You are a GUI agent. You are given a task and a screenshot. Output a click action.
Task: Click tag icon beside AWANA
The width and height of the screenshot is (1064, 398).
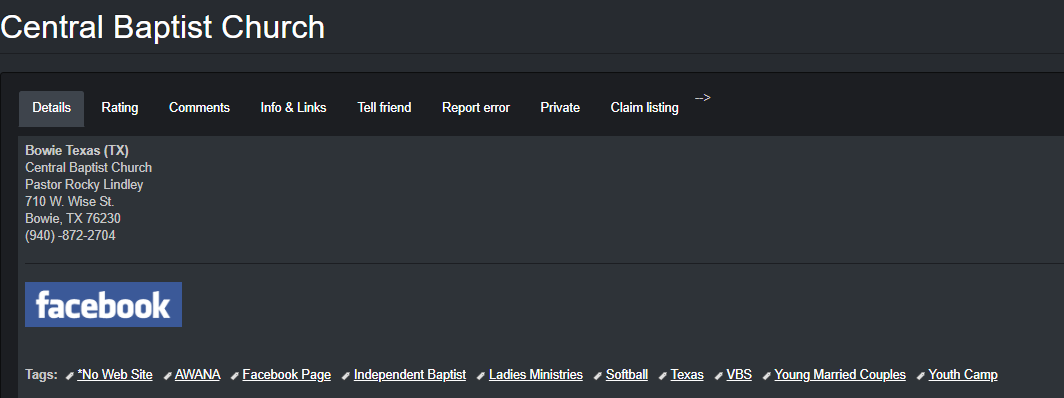pyautogui.click(x=168, y=376)
